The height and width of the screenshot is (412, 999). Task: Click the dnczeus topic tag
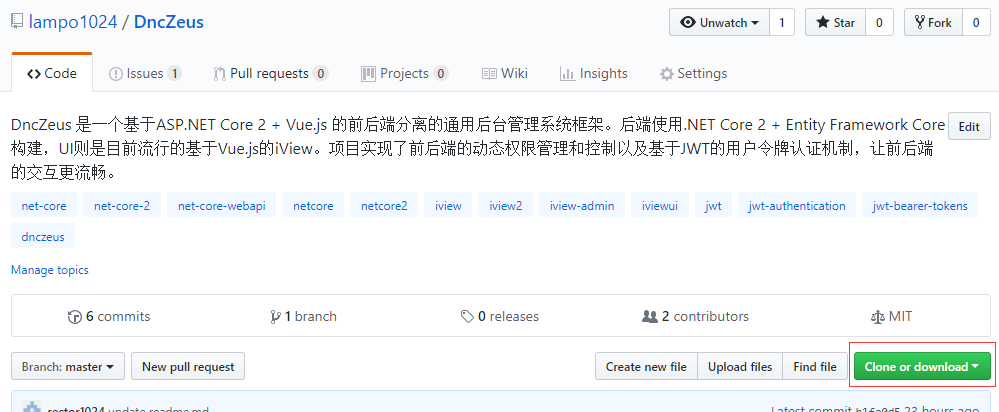tap(43, 236)
